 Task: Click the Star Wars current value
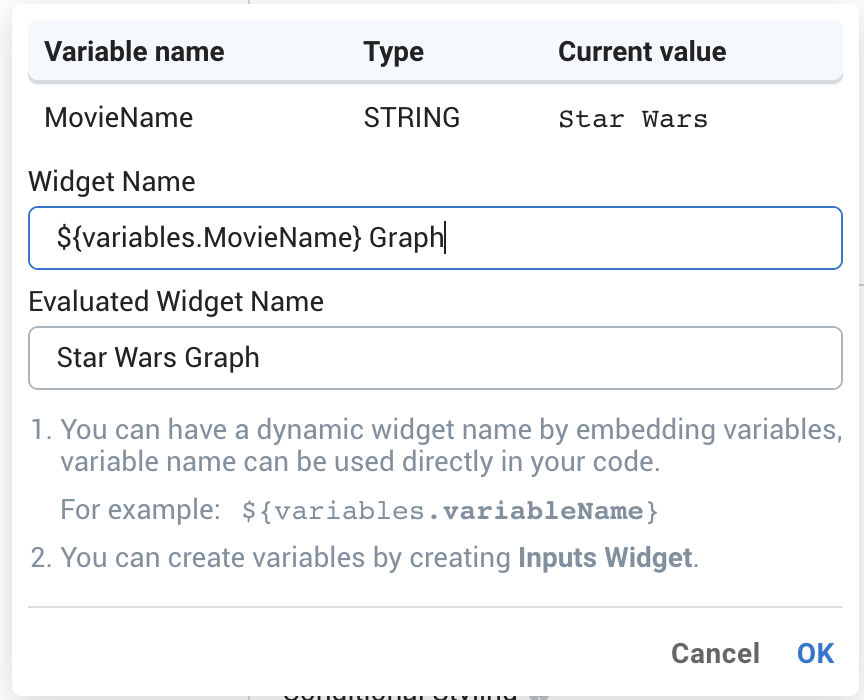point(633,118)
